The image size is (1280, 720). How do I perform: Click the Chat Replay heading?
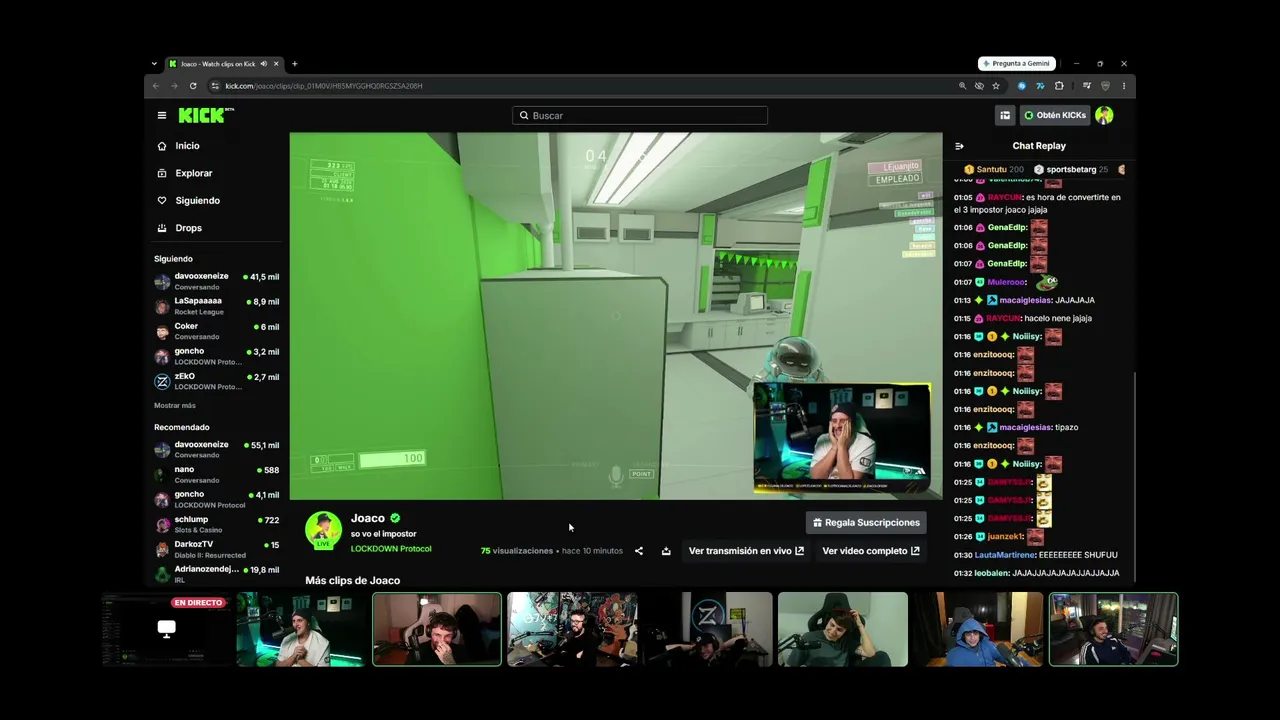pos(1039,146)
